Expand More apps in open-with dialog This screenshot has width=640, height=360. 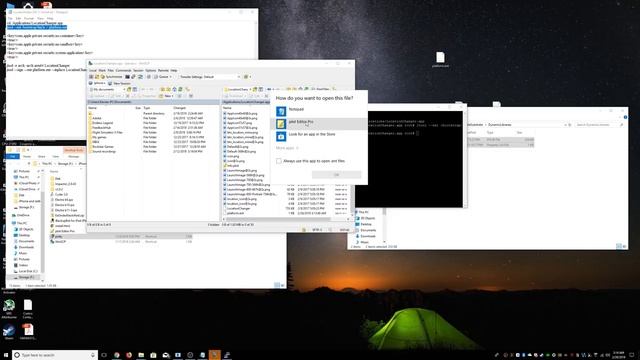click(x=287, y=148)
